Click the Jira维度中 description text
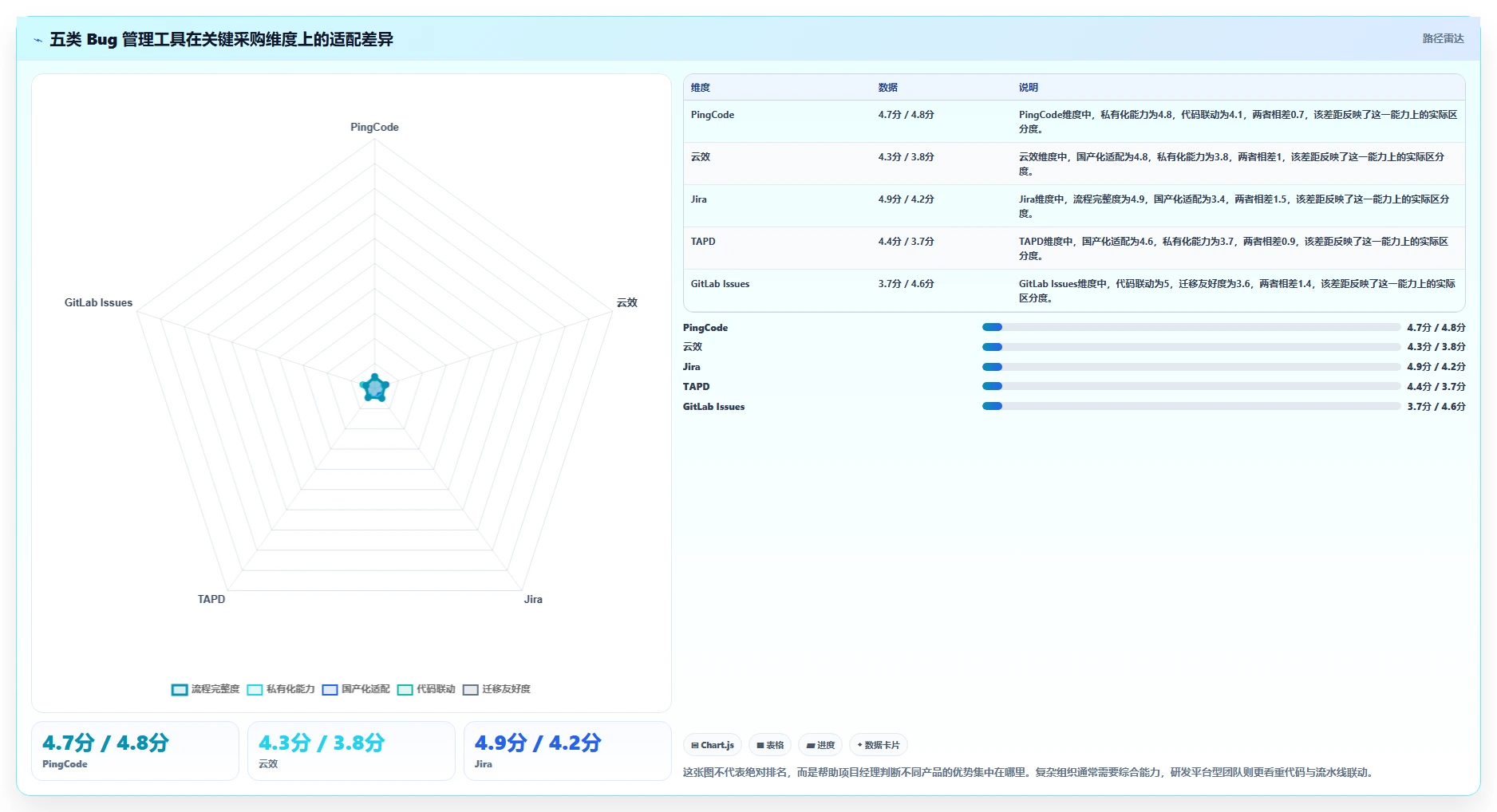This screenshot has height=812, width=1497. pos(1234,207)
